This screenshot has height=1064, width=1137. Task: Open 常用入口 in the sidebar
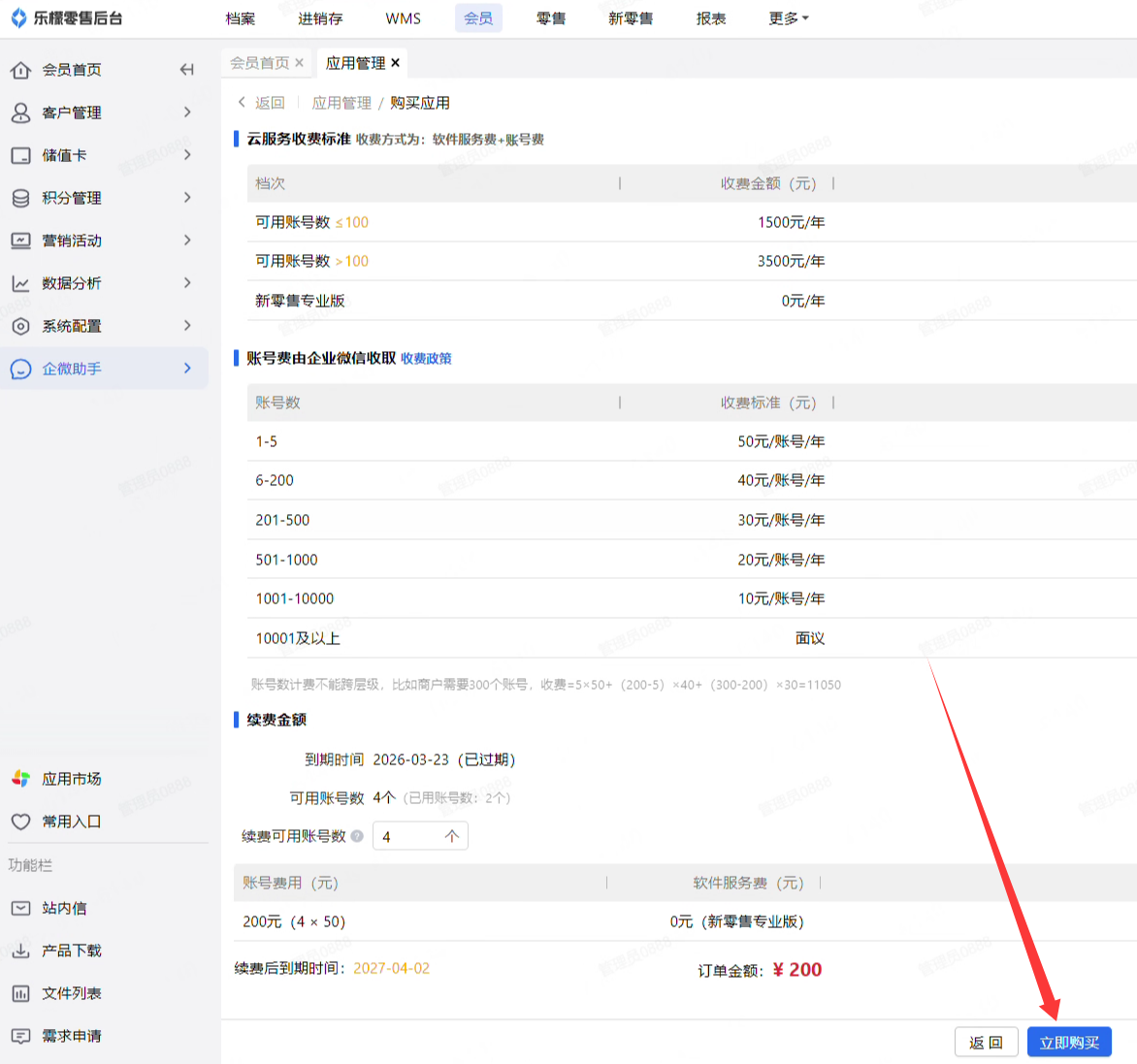click(x=72, y=822)
